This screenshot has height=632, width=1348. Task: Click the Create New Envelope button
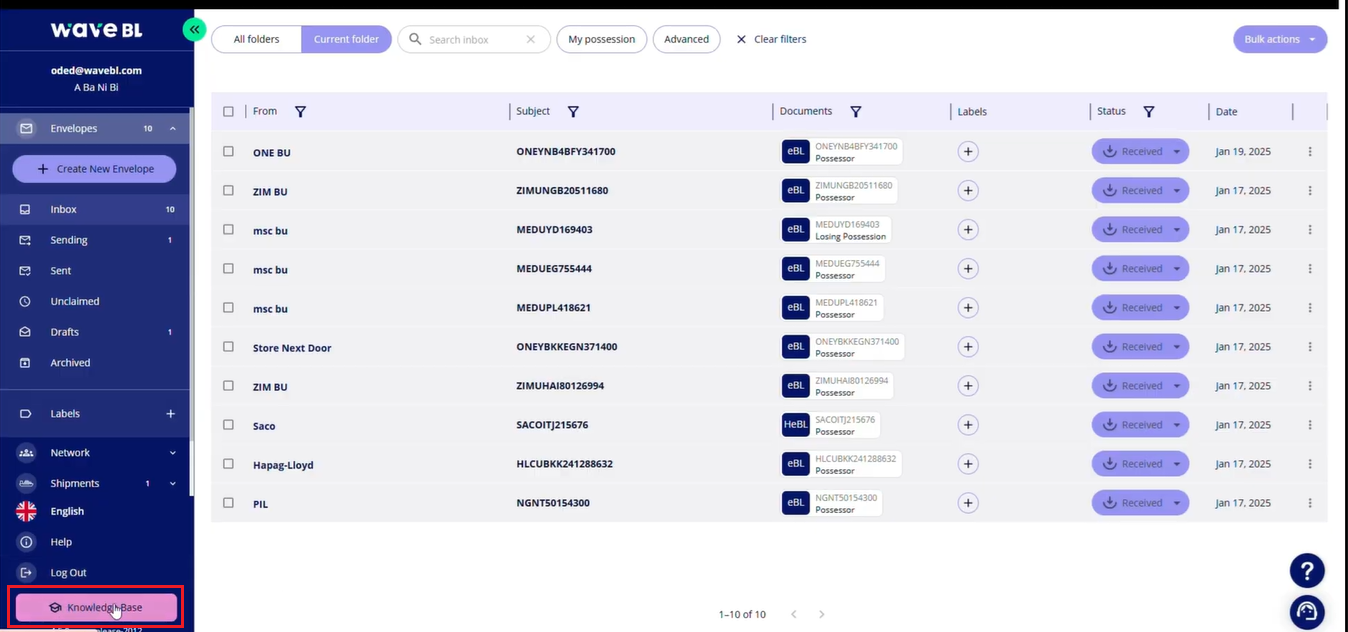(95, 169)
